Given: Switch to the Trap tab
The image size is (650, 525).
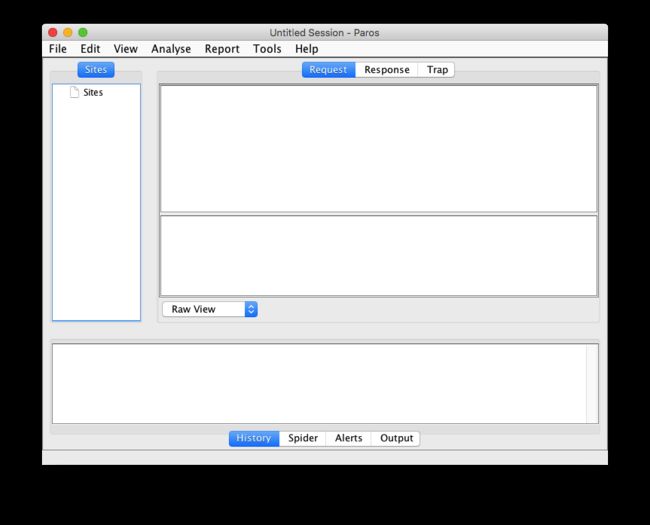Looking at the screenshot, I should (x=437, y=70).
